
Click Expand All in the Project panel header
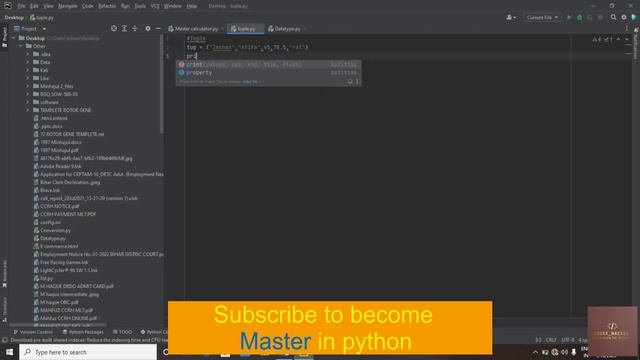pos(124,29)
